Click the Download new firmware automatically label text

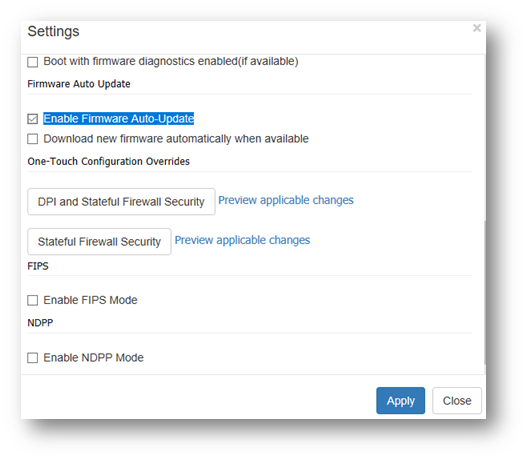[x=176, y=139]
